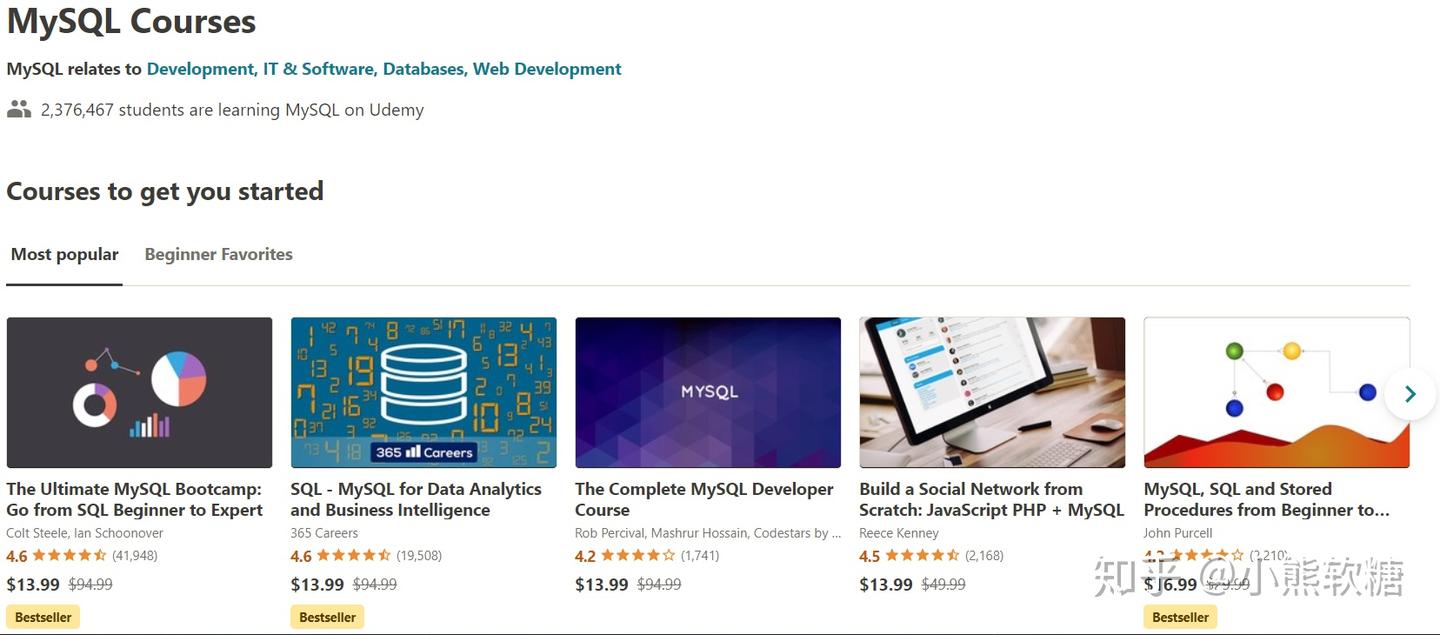Click the Bestseller badge under John Purcell's course
This screenshot has width=1440, height=635.
tap(1180, 617)
